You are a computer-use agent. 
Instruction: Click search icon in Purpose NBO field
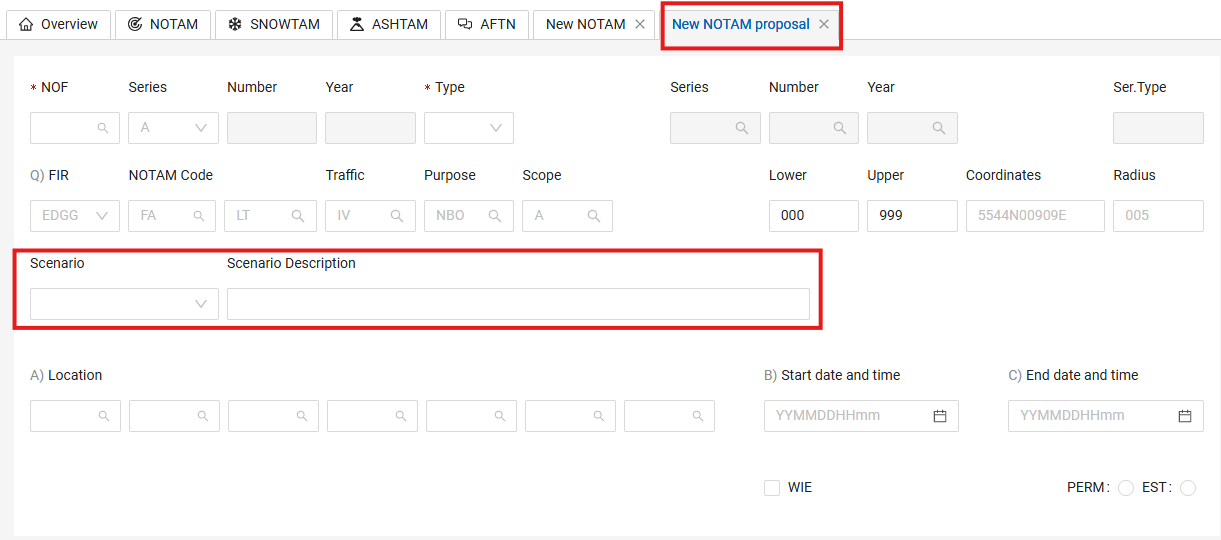(x=495, y=216)
